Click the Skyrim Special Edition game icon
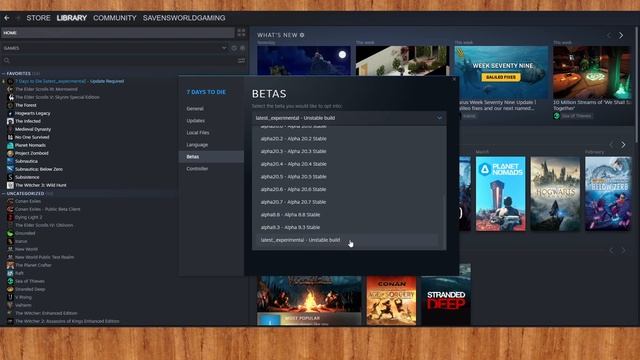Screen dimensions: 640x360 [10, 97]
